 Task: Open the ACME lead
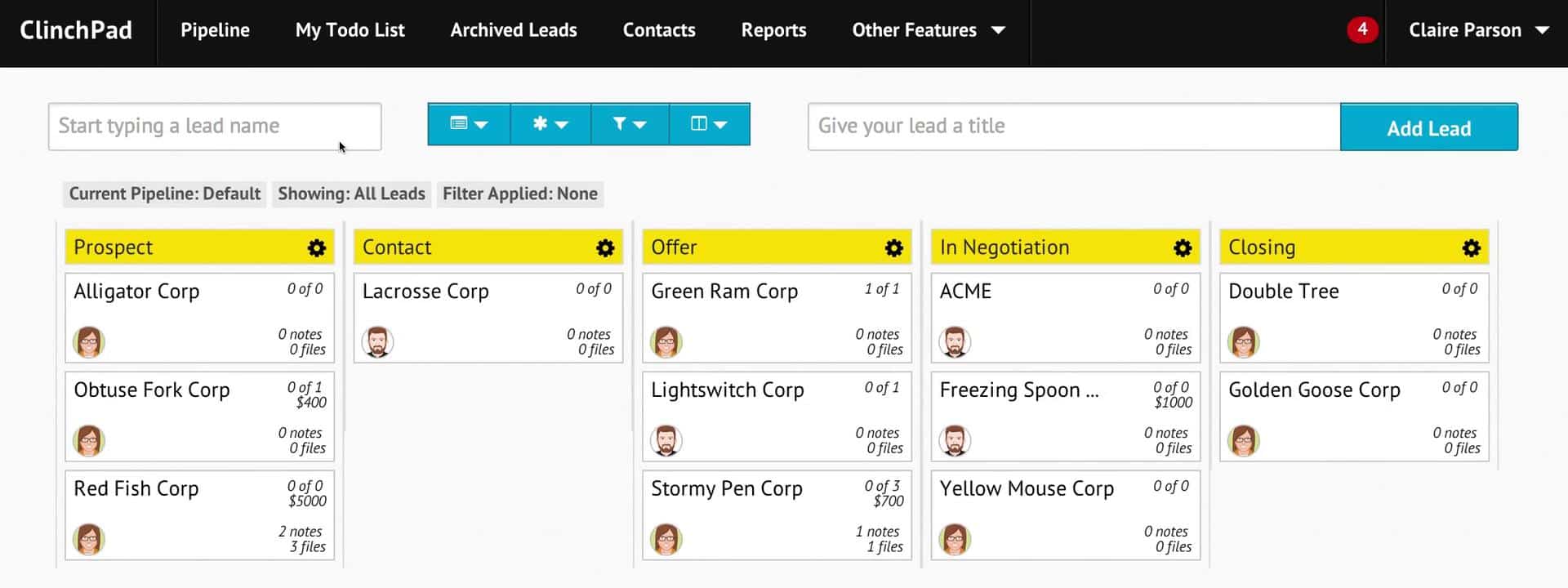coord(965,292)
